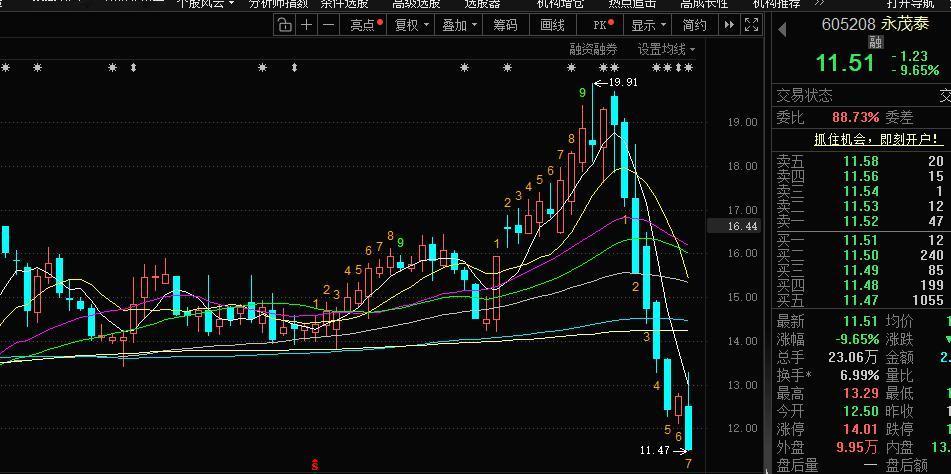Click the 总手 23.06万 value
Screen dimensions: 951x474
pyautogui.click(x=853, y=357)
